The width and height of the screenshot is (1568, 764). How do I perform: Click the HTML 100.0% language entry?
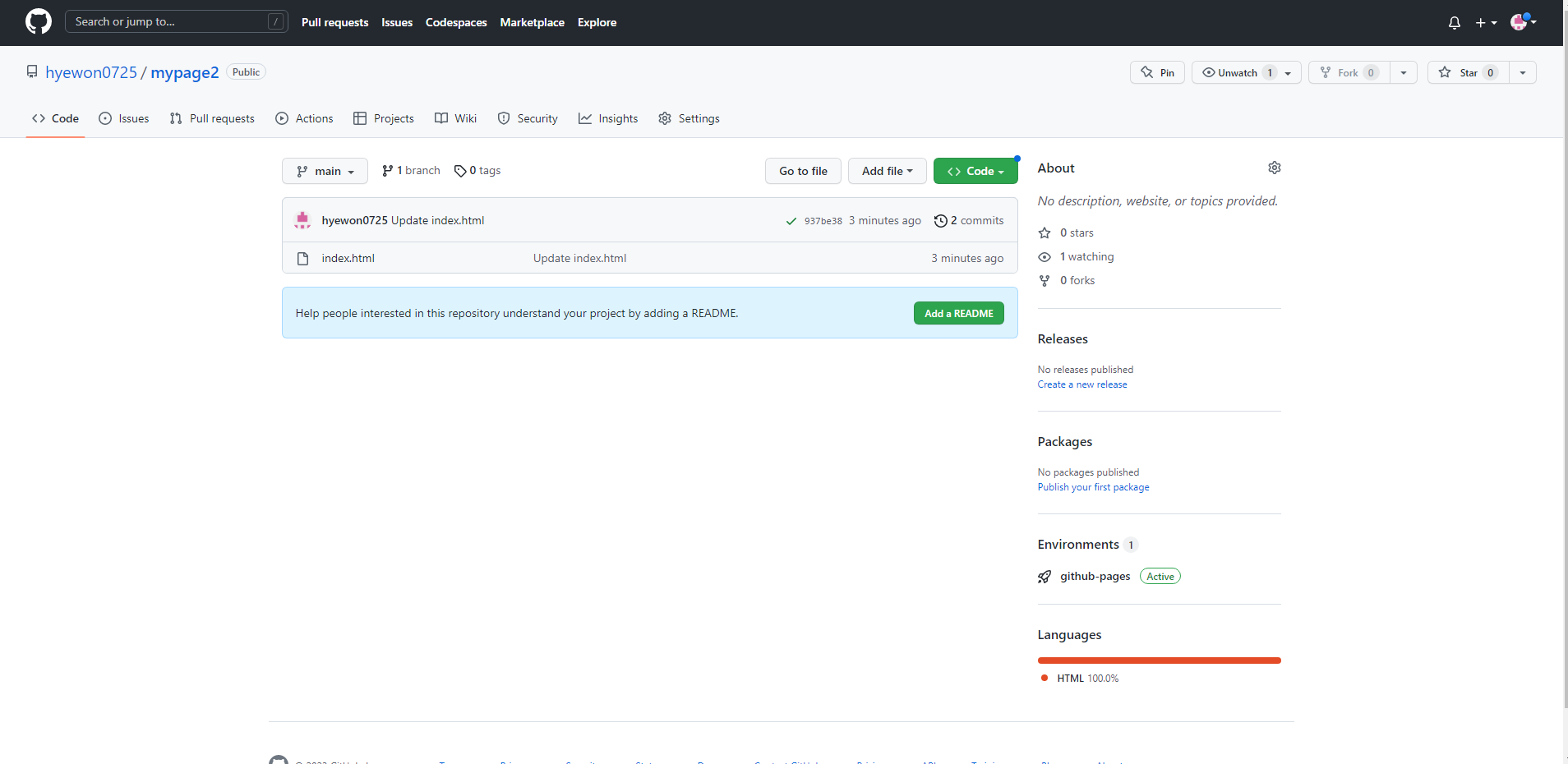[1080, 679]
